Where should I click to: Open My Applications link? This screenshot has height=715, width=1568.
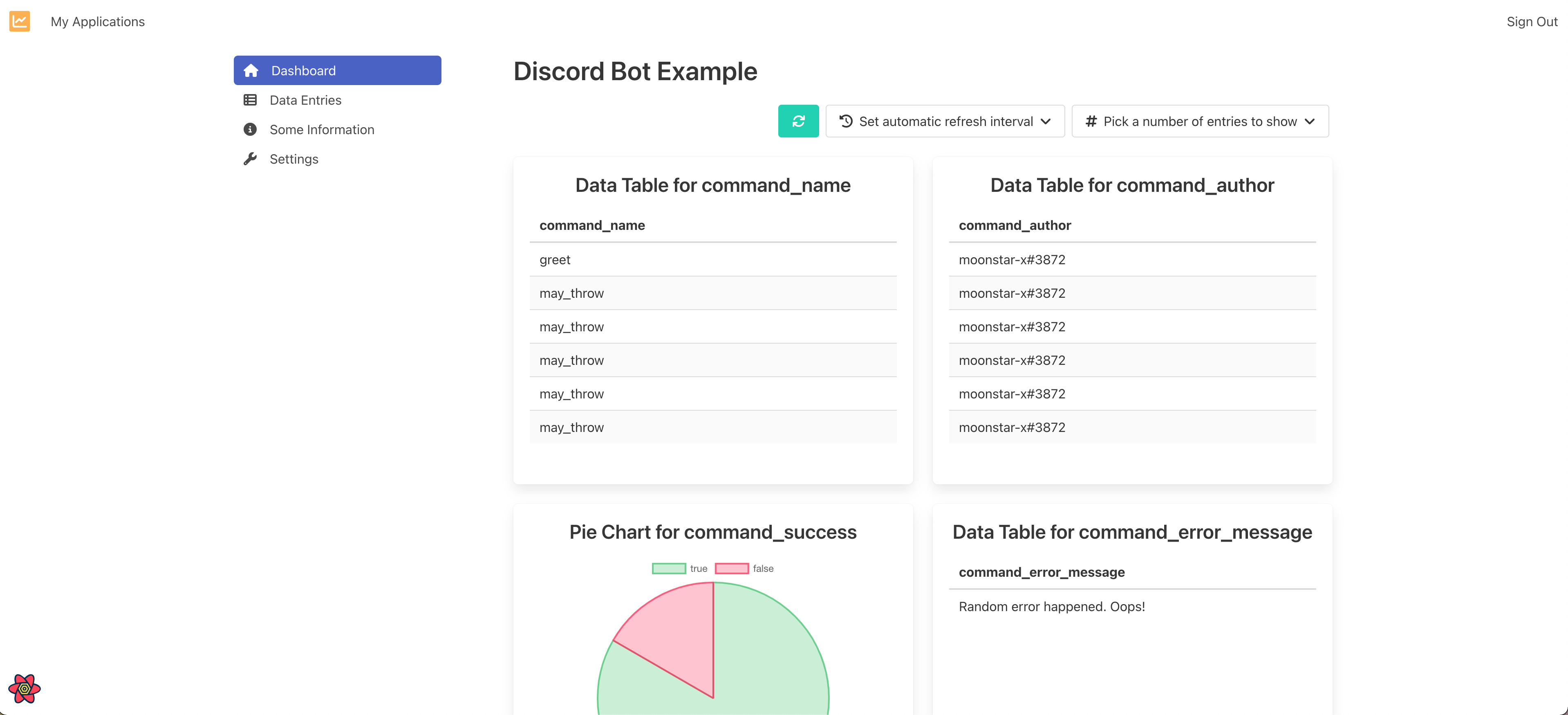point(97,21)
